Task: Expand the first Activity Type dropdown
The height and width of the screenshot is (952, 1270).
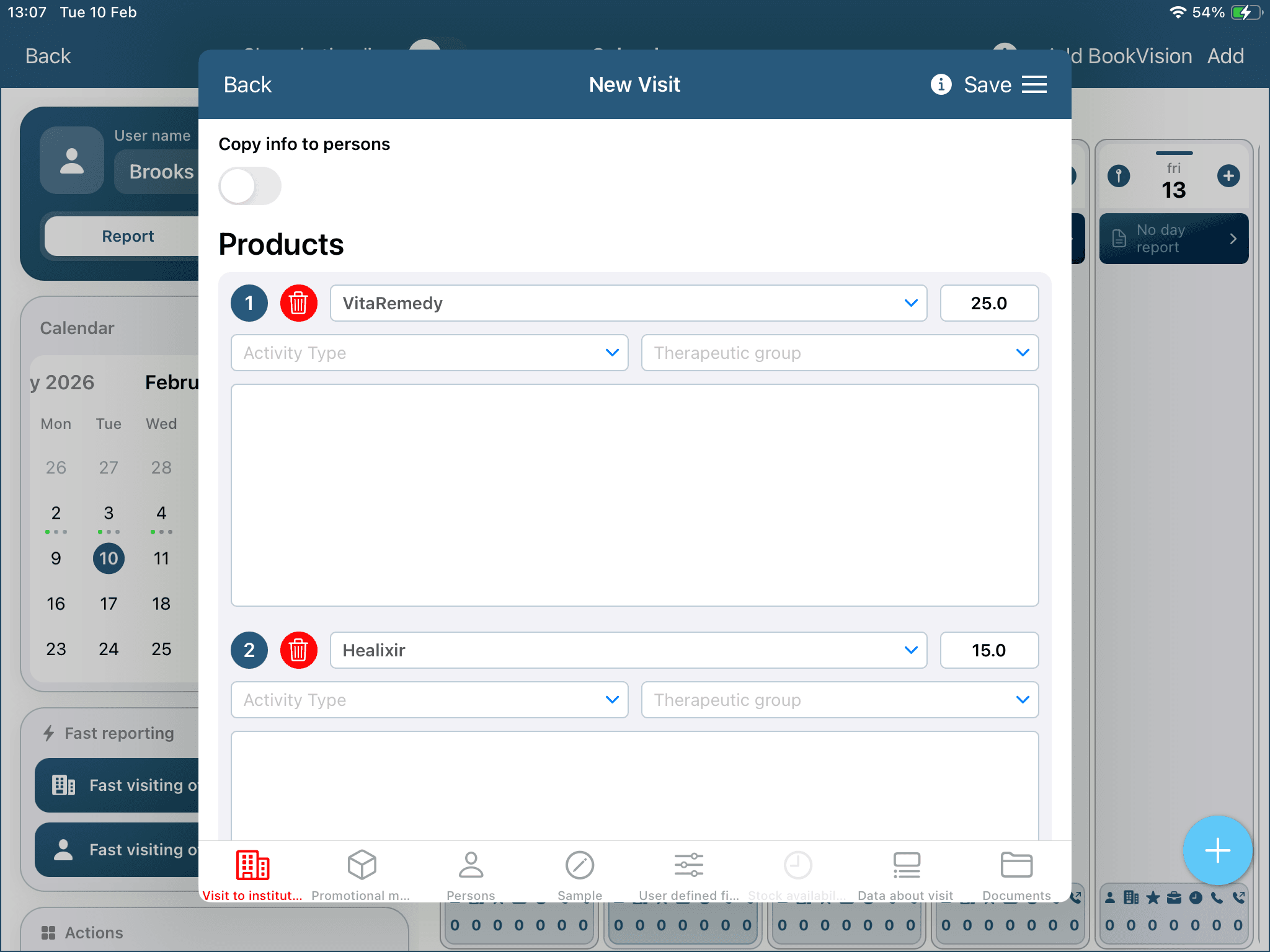Action: (x=429, y=353)
